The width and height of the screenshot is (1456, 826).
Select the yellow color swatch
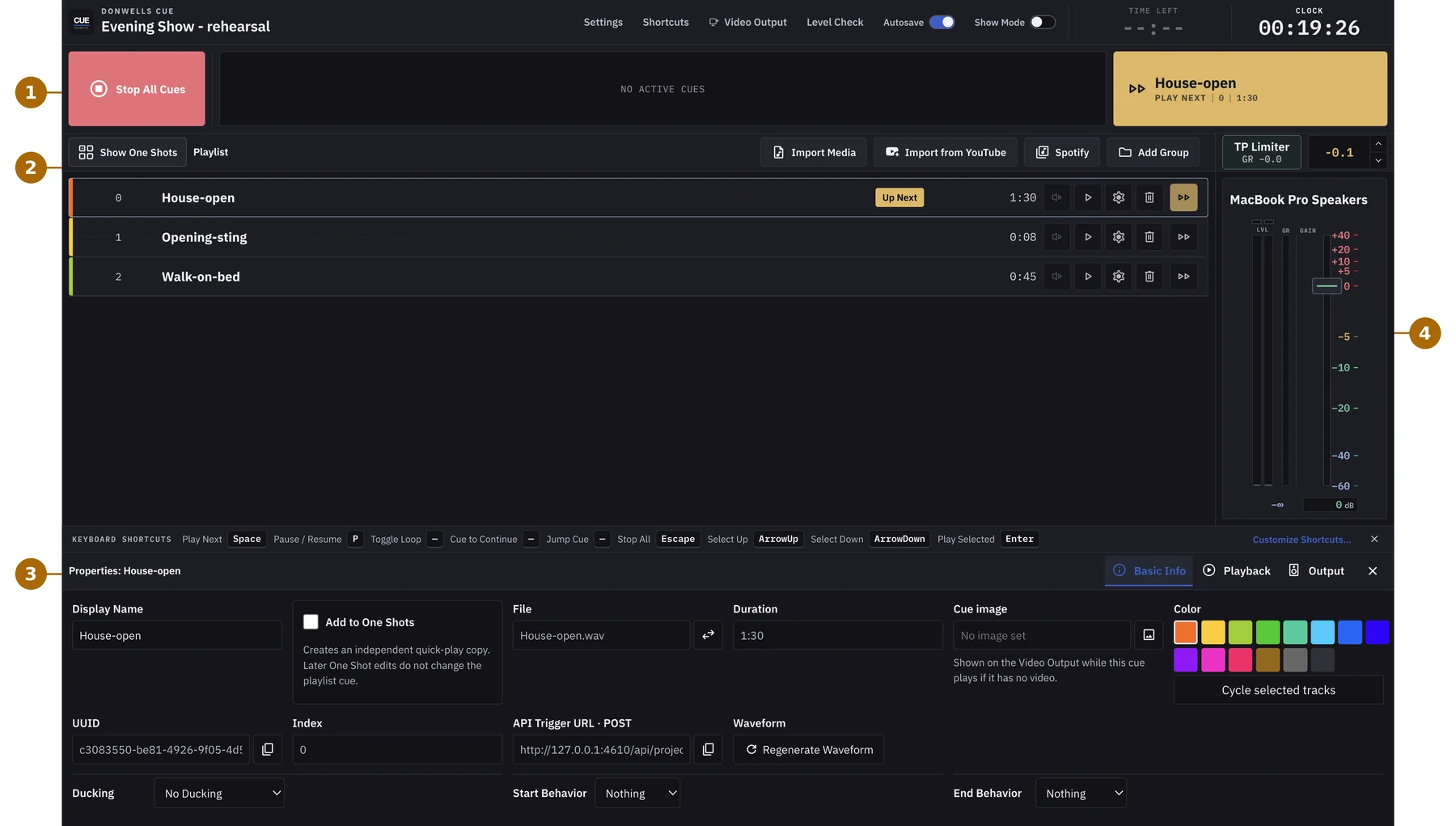pos(1213,633)
